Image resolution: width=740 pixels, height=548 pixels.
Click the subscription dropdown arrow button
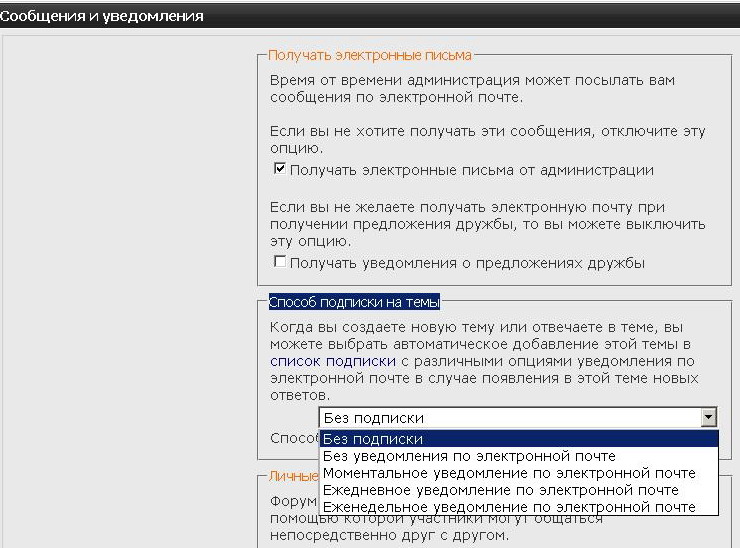pos(709,418)
